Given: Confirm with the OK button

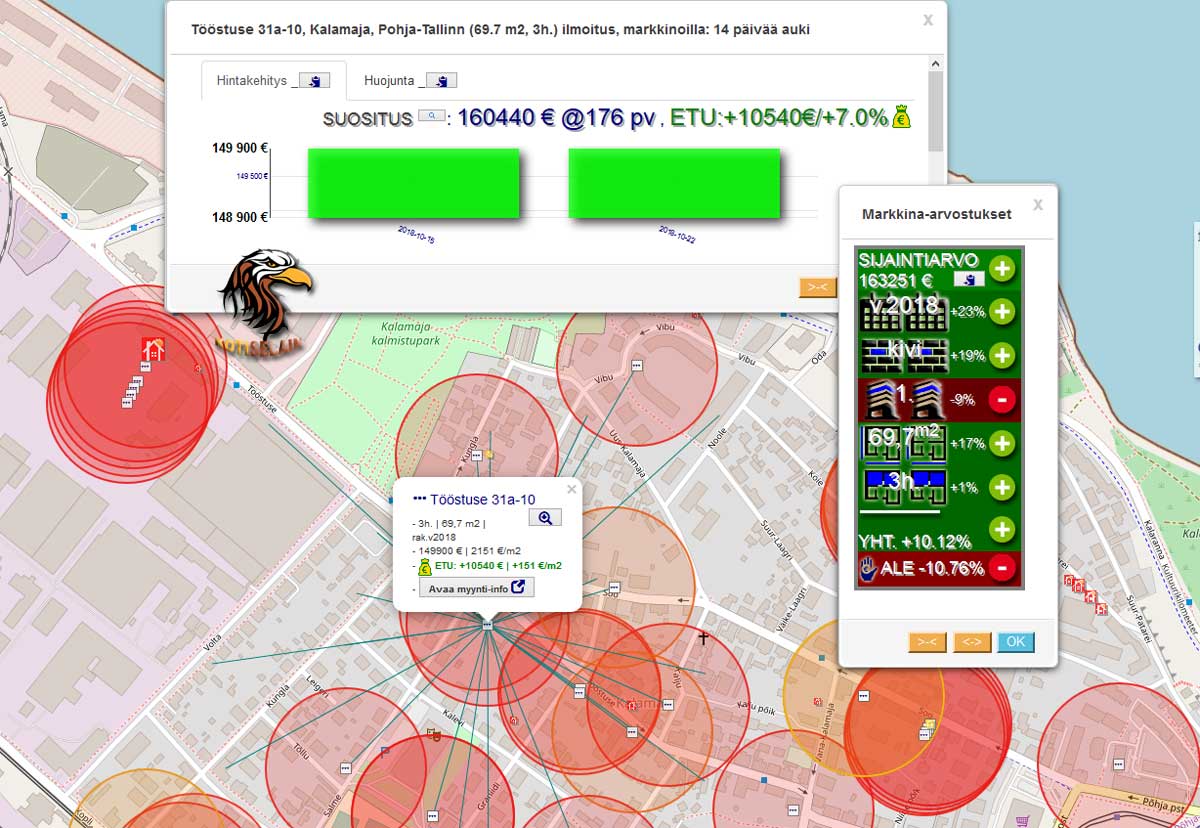Looking at the screenshot, I should click(x=1016, y=642).
